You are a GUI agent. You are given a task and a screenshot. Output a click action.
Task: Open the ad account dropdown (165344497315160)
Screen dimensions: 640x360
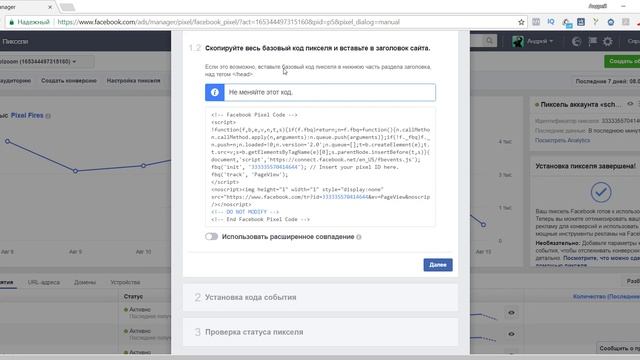46,62
